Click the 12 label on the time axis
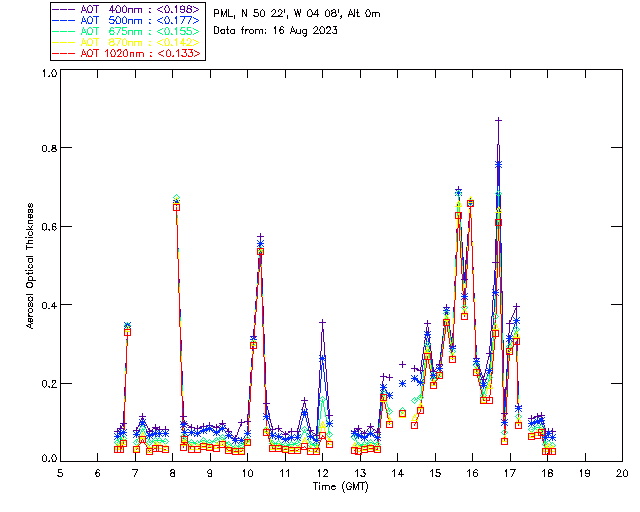The image size is (640, 512). [x=322, y=474]
